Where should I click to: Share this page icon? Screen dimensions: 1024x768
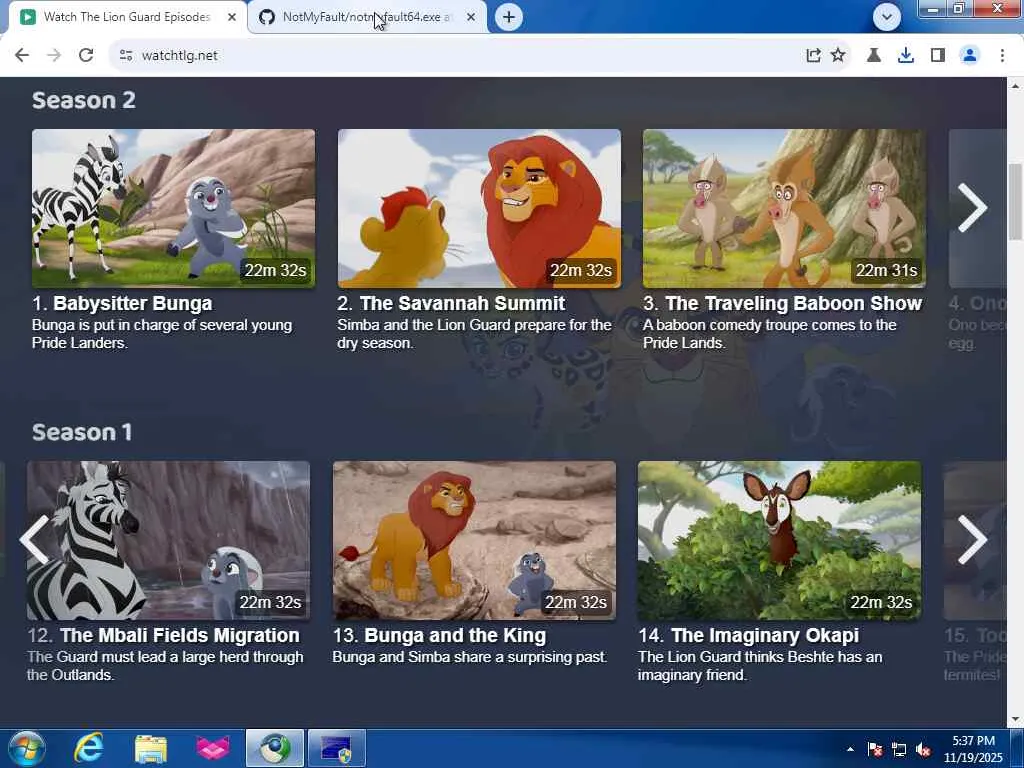tap(813, 56)
